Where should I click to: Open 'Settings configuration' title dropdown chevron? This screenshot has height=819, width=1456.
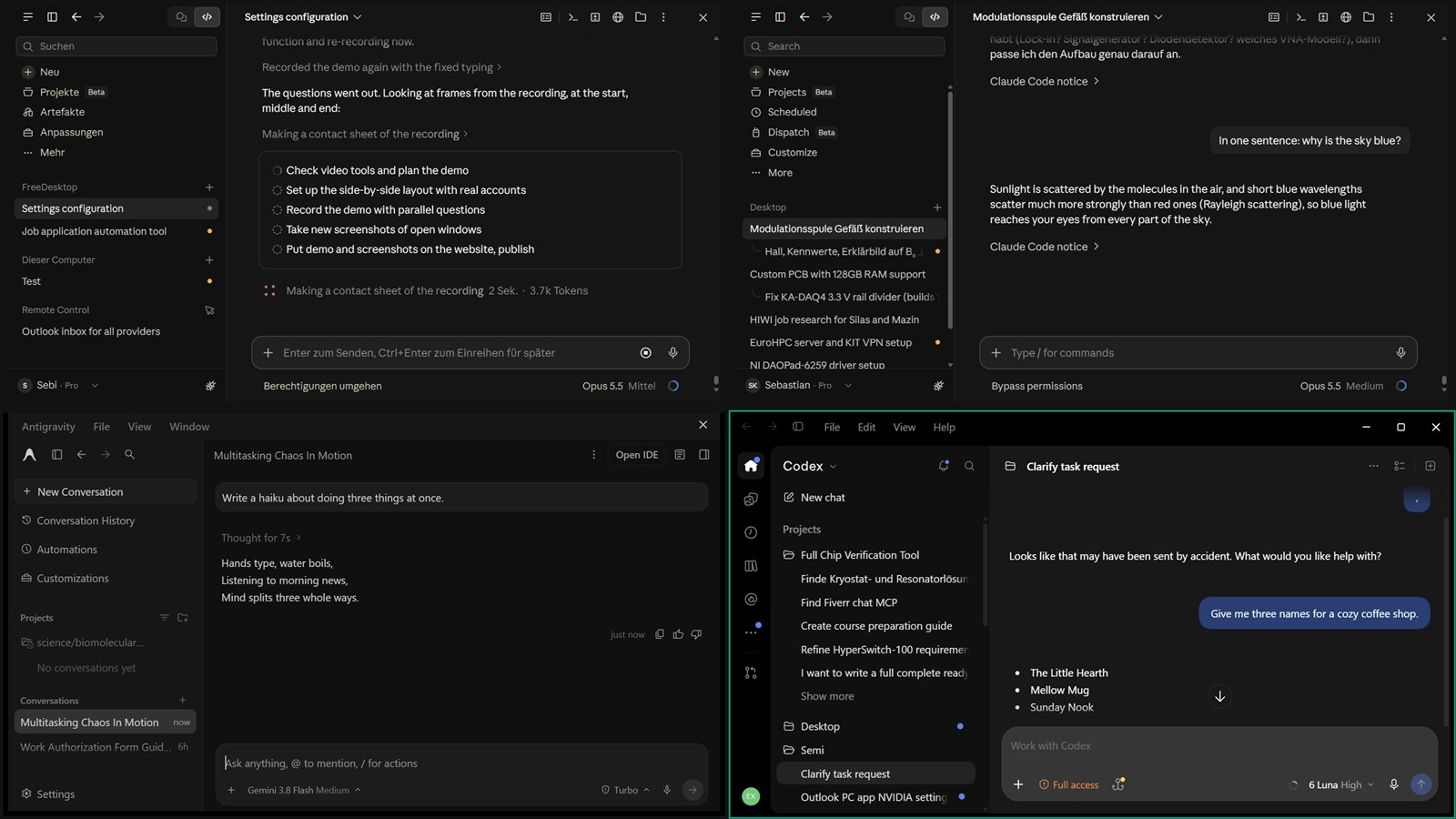pyautogui.click(x=357, y=17)
